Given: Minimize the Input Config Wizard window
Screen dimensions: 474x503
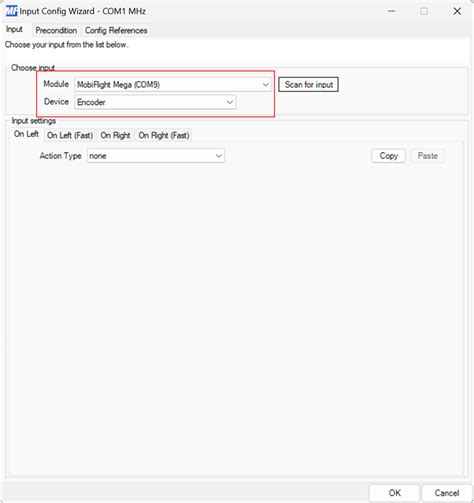Looking at the screenshot, I should tap(392, 11).
